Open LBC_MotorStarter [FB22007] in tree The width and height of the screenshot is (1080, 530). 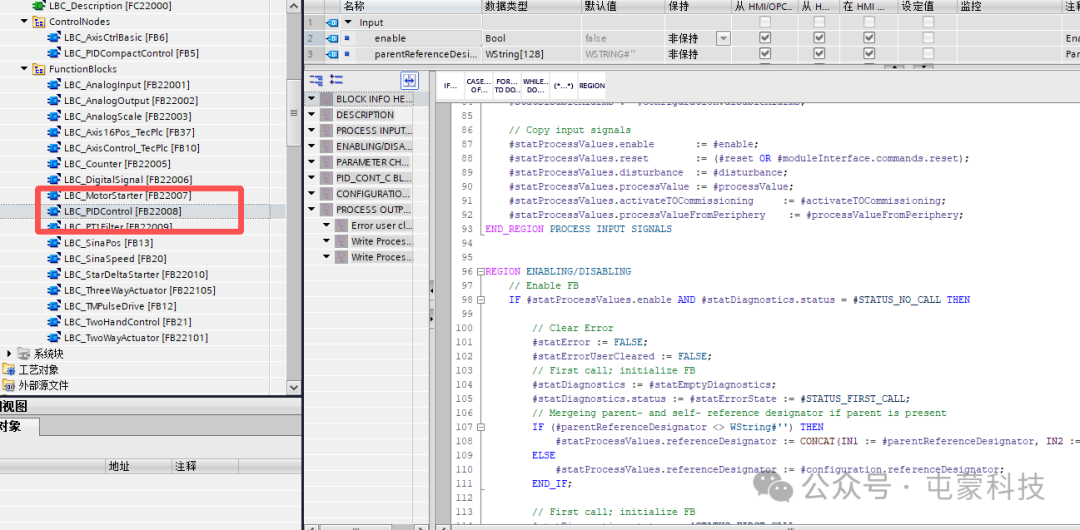click(127, 195)
